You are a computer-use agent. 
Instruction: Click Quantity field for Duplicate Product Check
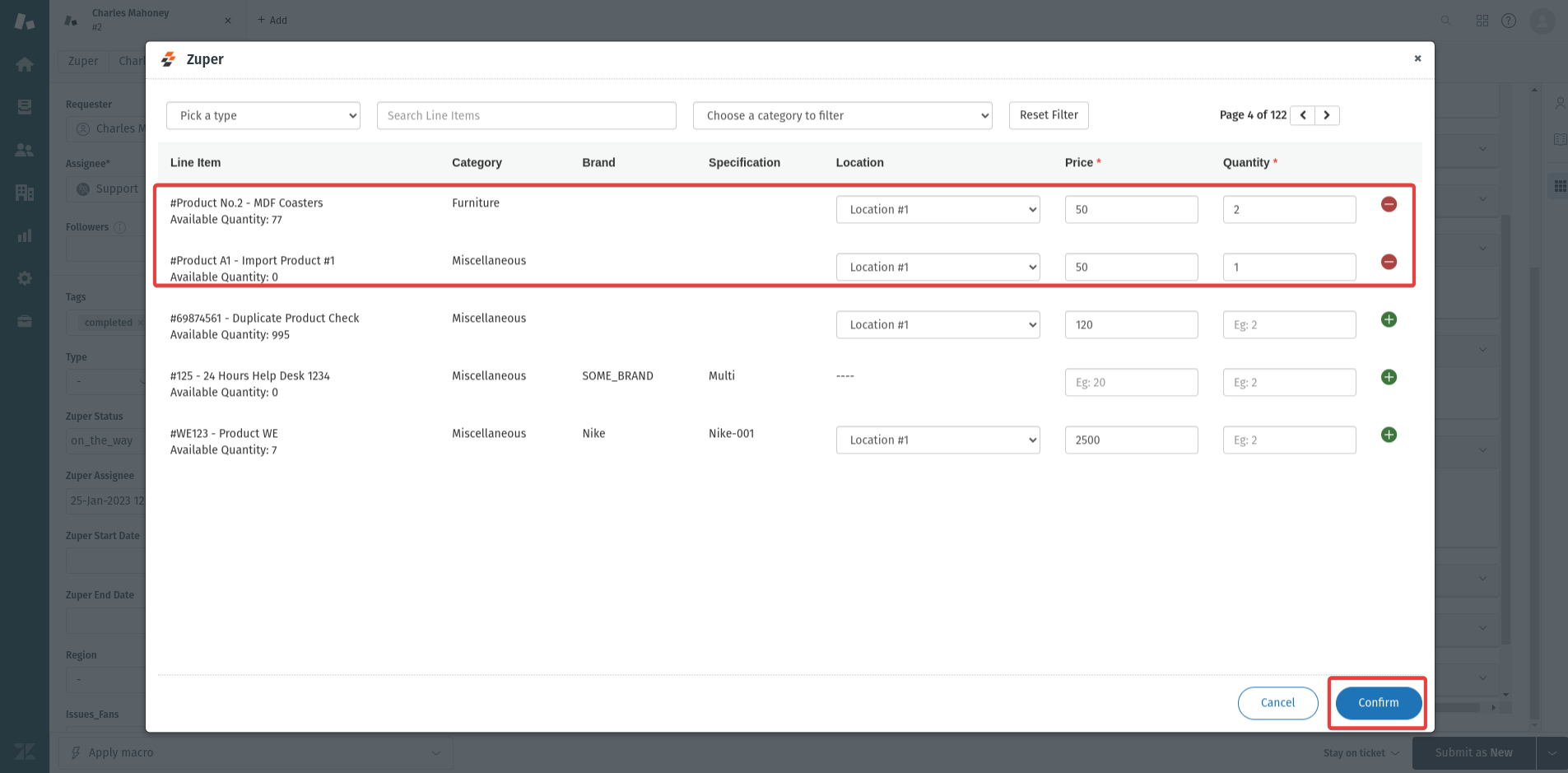click(1289, 324)
